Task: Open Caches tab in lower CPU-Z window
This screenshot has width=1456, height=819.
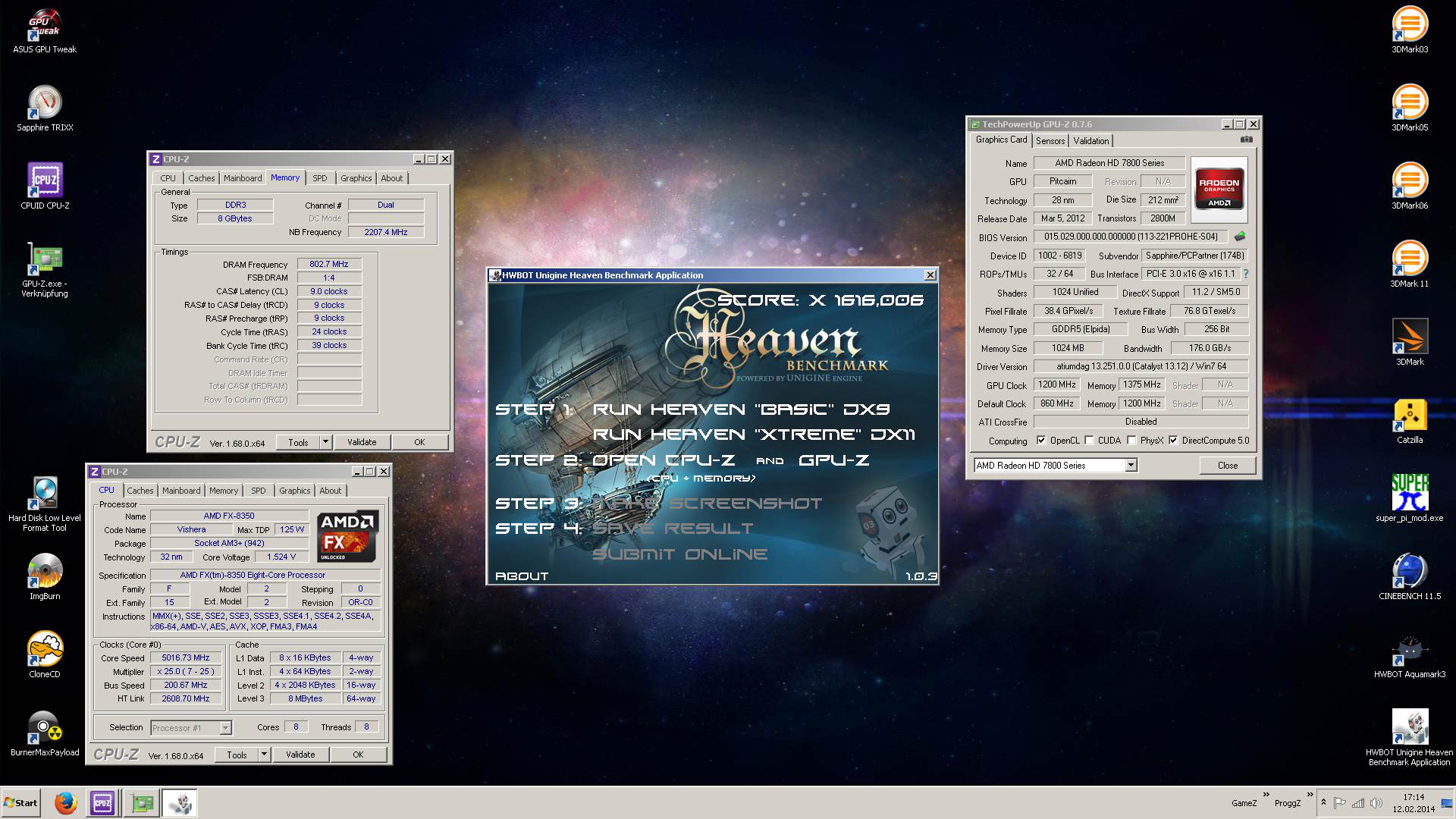Action: [x=140, y=491]
